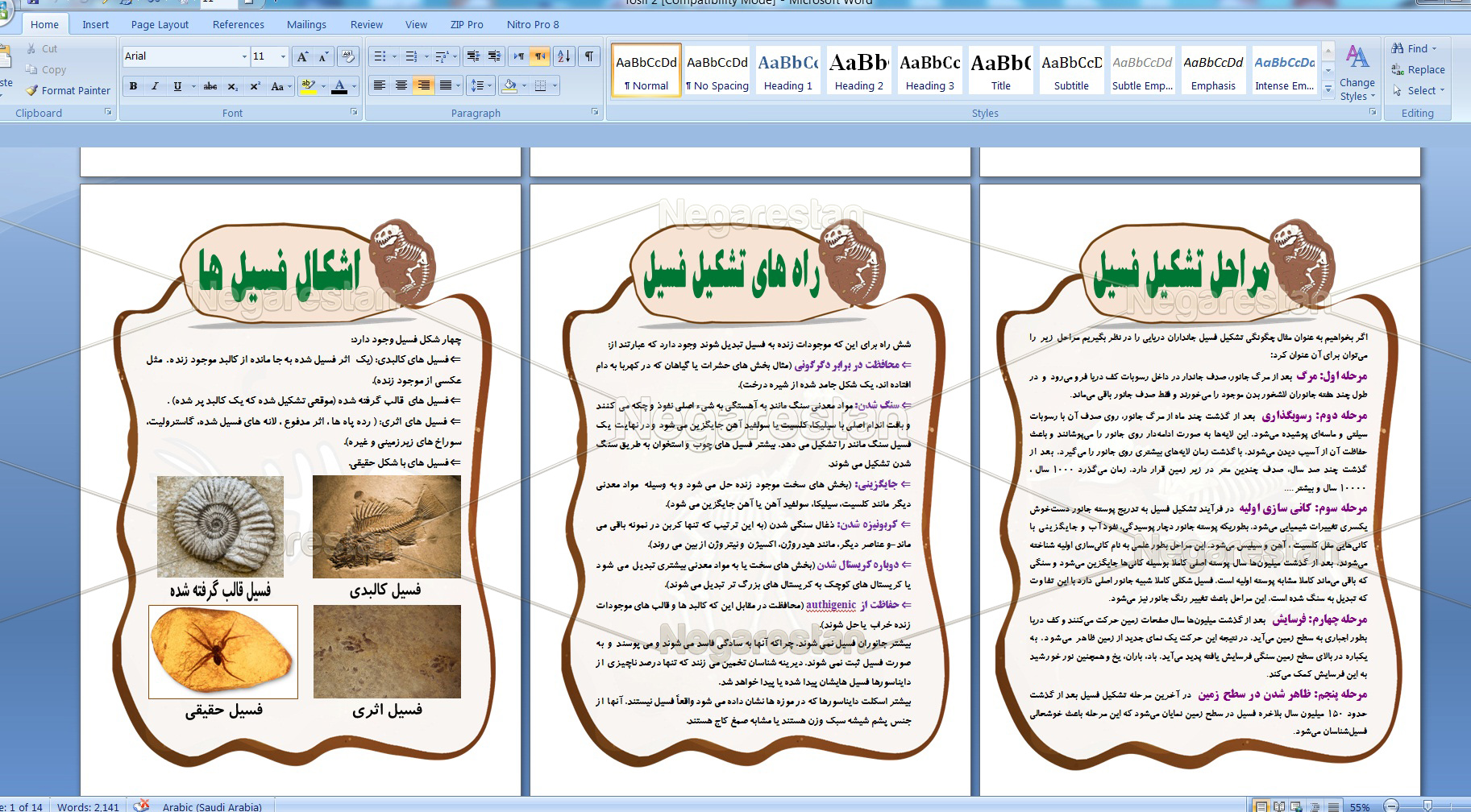Toggle Align Text Right
The width and height of the screenshot is (1471, 812).
coord(422,85)
